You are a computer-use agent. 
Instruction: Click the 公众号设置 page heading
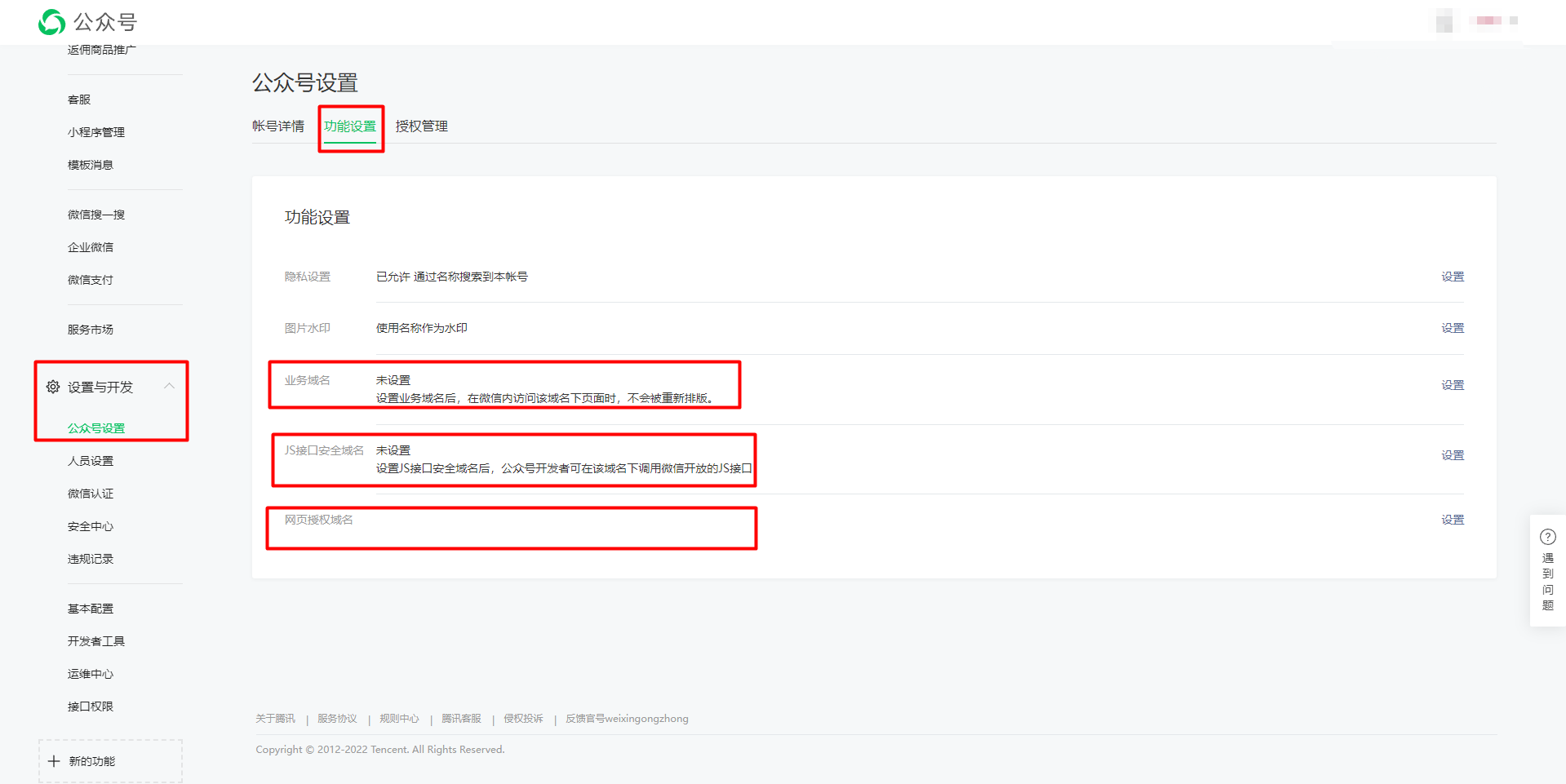[x=305, y=82]
